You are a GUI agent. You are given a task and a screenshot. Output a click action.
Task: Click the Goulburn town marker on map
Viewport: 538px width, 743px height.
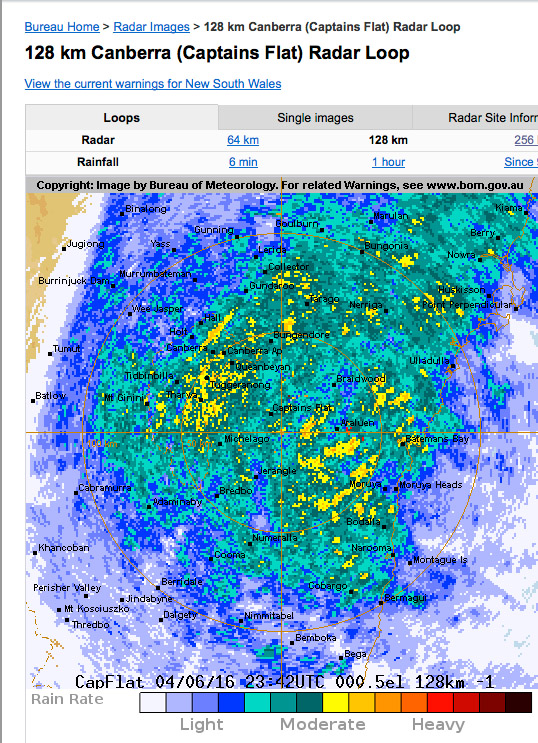tap(322, 230)
